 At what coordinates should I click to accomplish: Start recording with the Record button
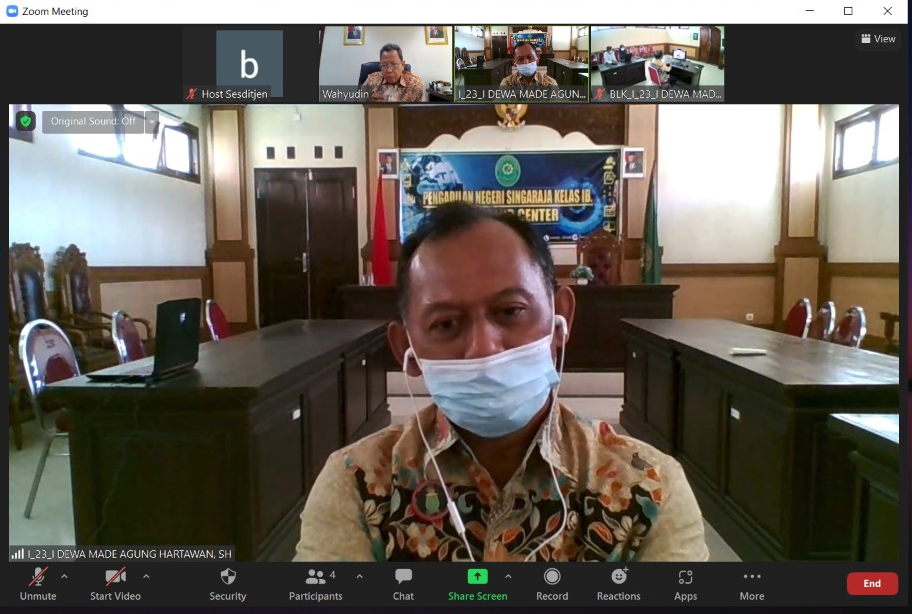click(x=552, y=577)
